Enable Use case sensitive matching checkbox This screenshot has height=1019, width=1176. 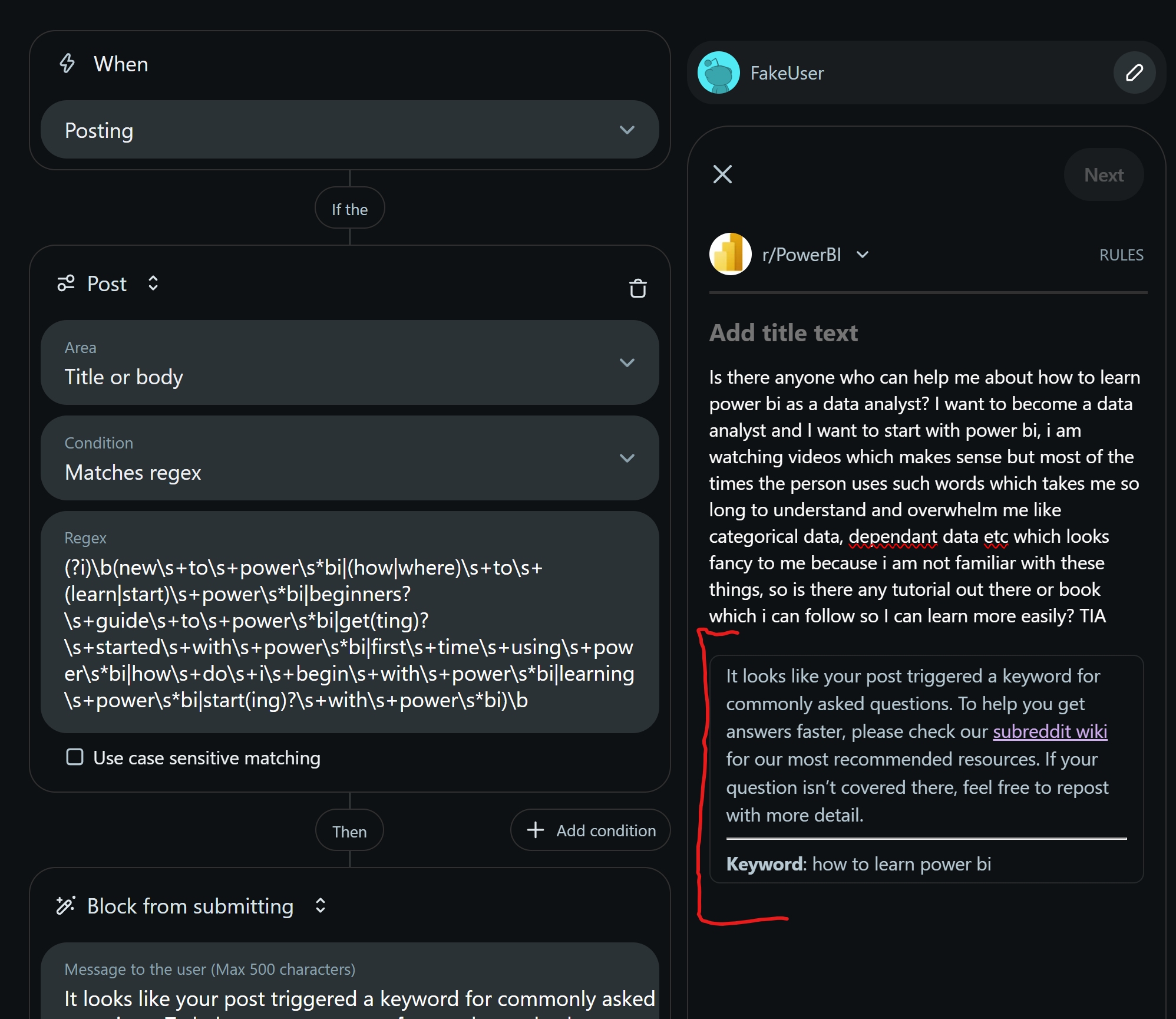[x=75, y=757]
